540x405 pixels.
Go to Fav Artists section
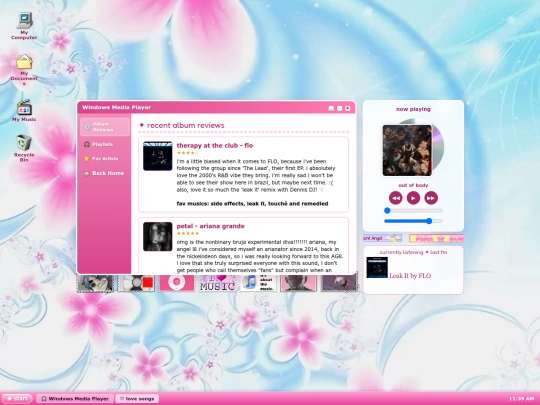pos(105,159)
